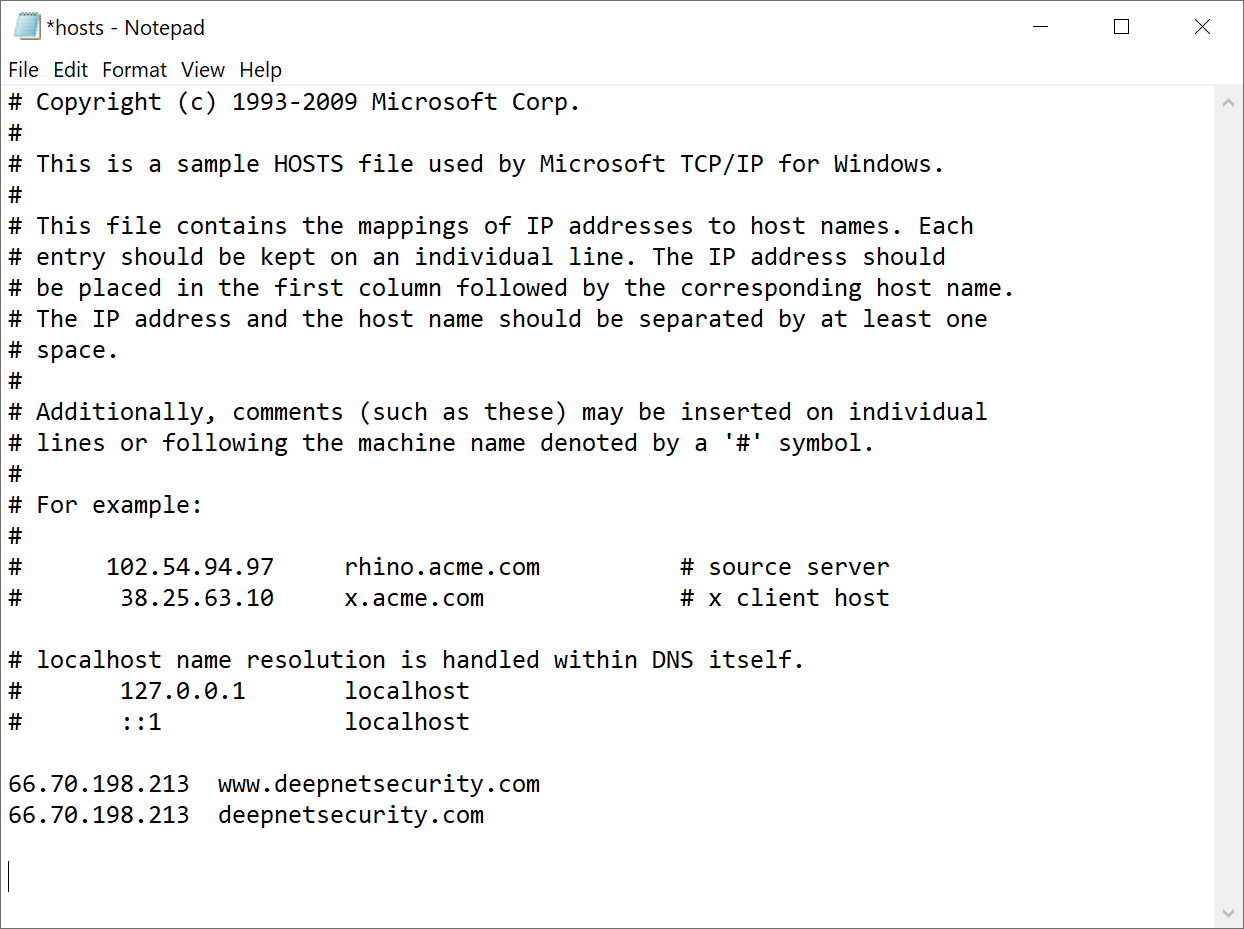Image resolution: width=1244 pixels, height=929 pixels.
Task: Maximize the Notepad window
Action: point(1121,27)
